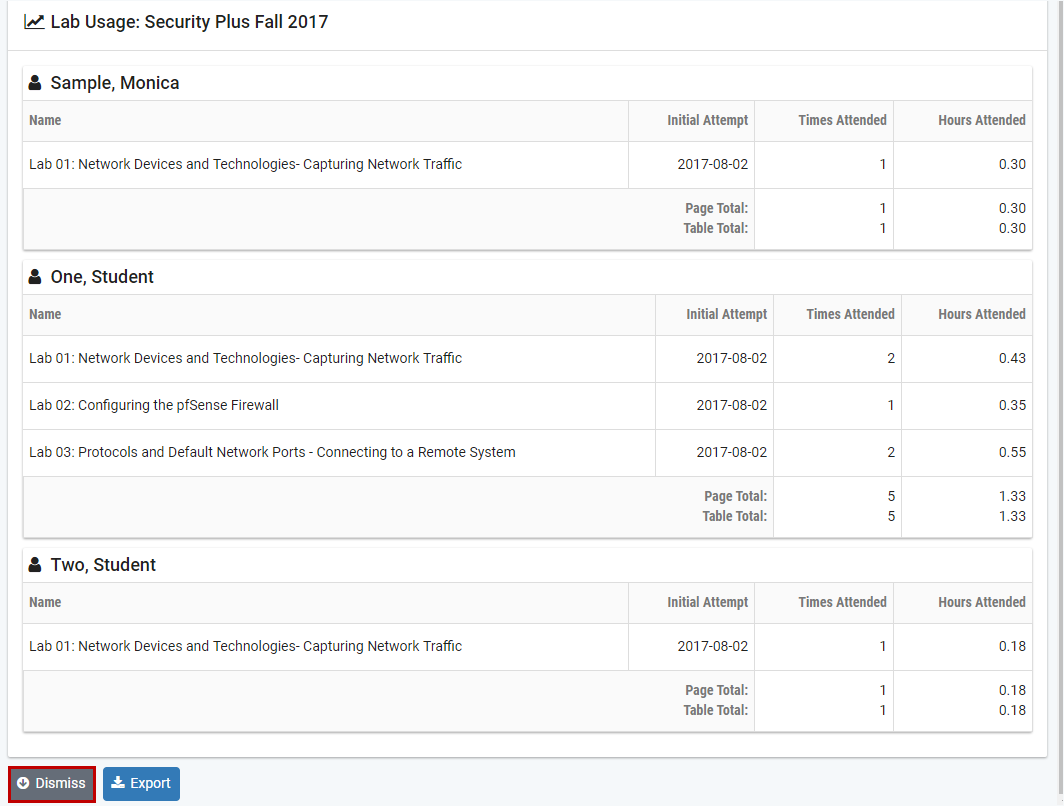Click the user icon next to Sample, Monica

tap(35, 83)
